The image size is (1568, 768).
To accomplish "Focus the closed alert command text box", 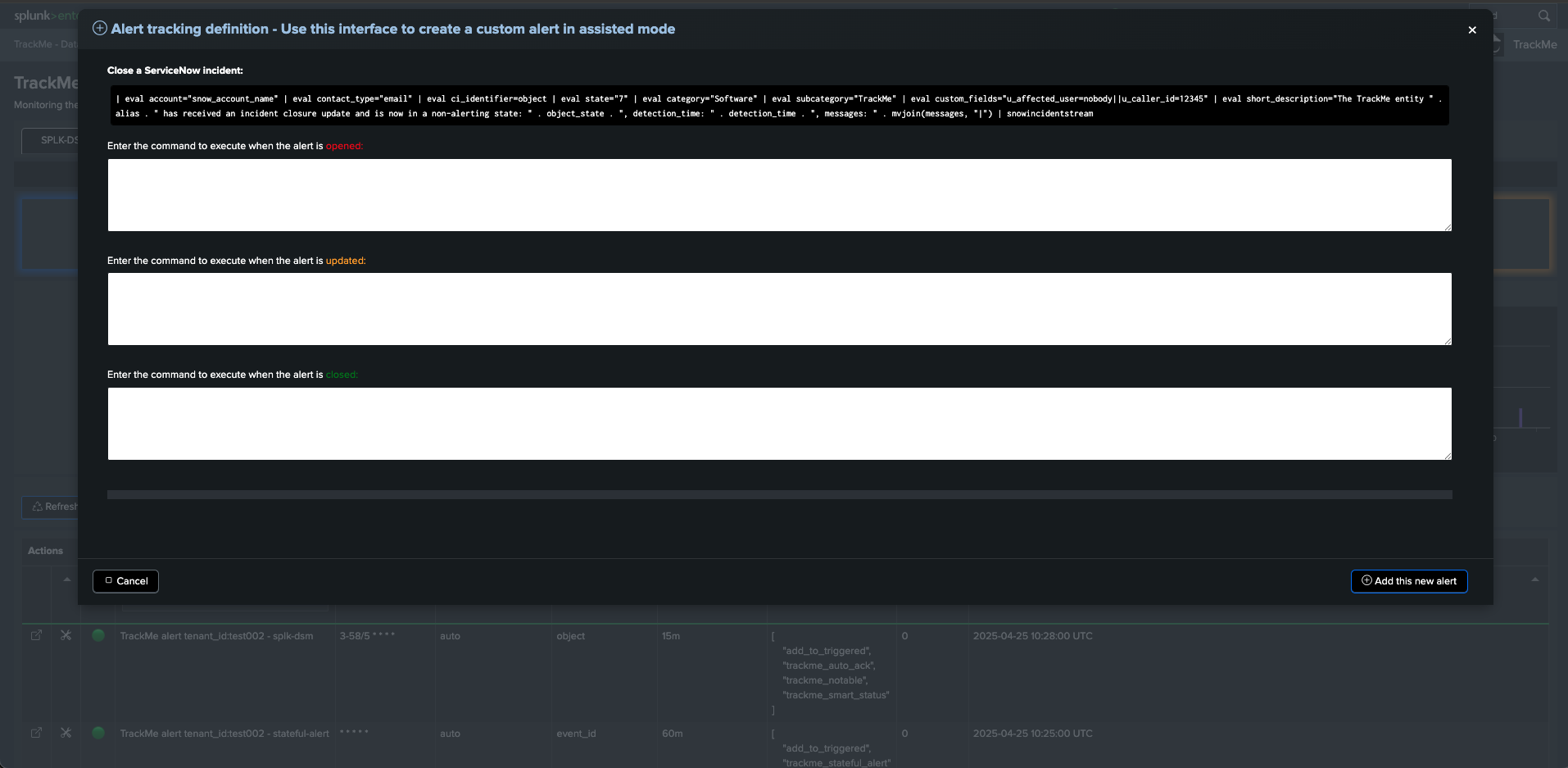I will pos(778,424).
